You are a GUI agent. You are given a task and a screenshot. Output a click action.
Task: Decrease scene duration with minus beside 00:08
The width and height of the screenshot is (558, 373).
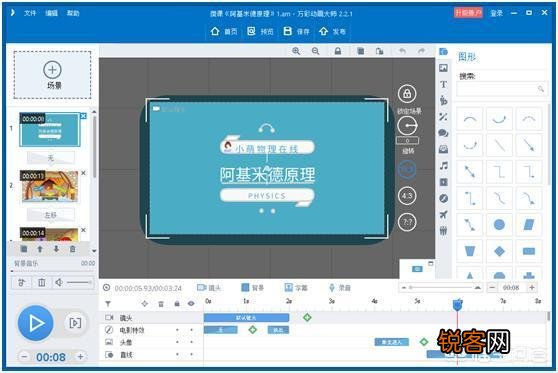point(24,357)
